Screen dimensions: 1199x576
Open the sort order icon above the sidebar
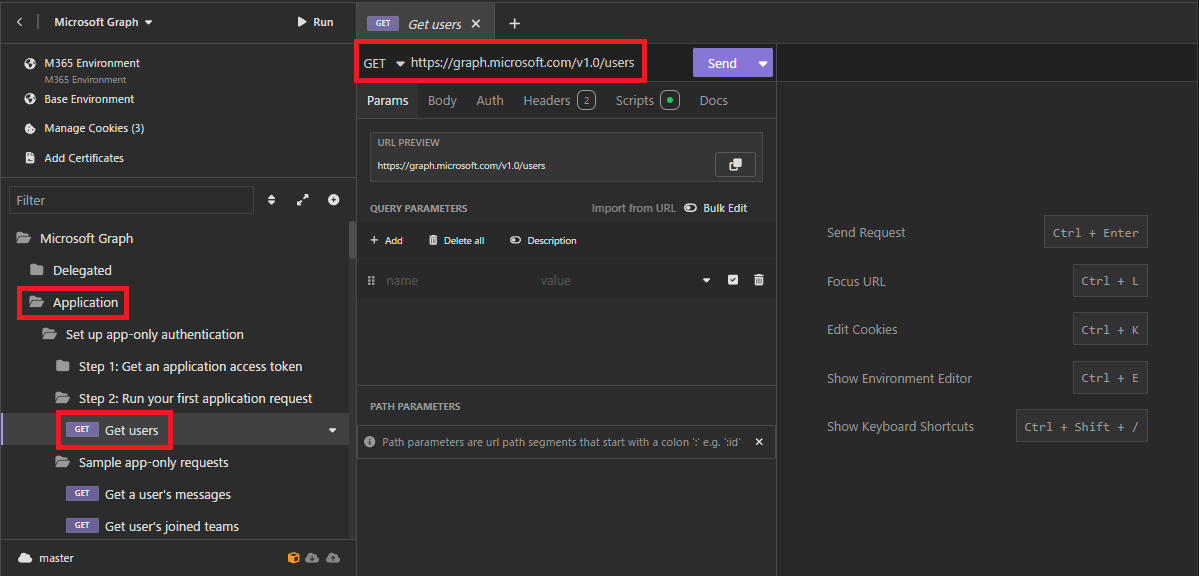click(272, 200)
